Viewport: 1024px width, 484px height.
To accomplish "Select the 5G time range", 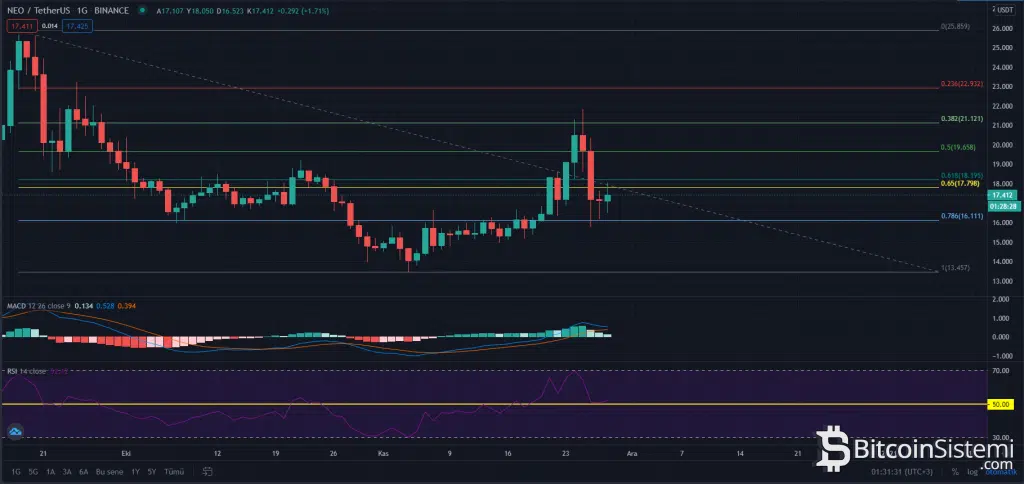I will pos(33,472).
